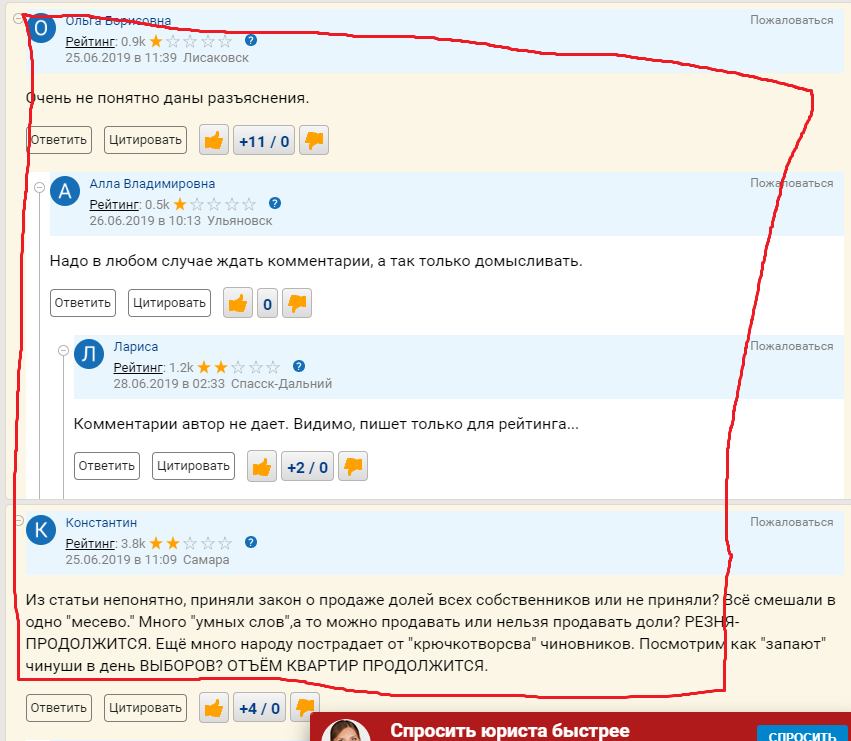Click rating help icon for Константин
851x741 pixels.
coord(251,542)
